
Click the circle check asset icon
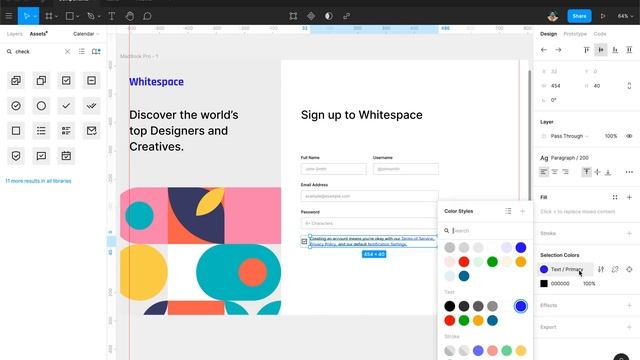pos(16,106)
